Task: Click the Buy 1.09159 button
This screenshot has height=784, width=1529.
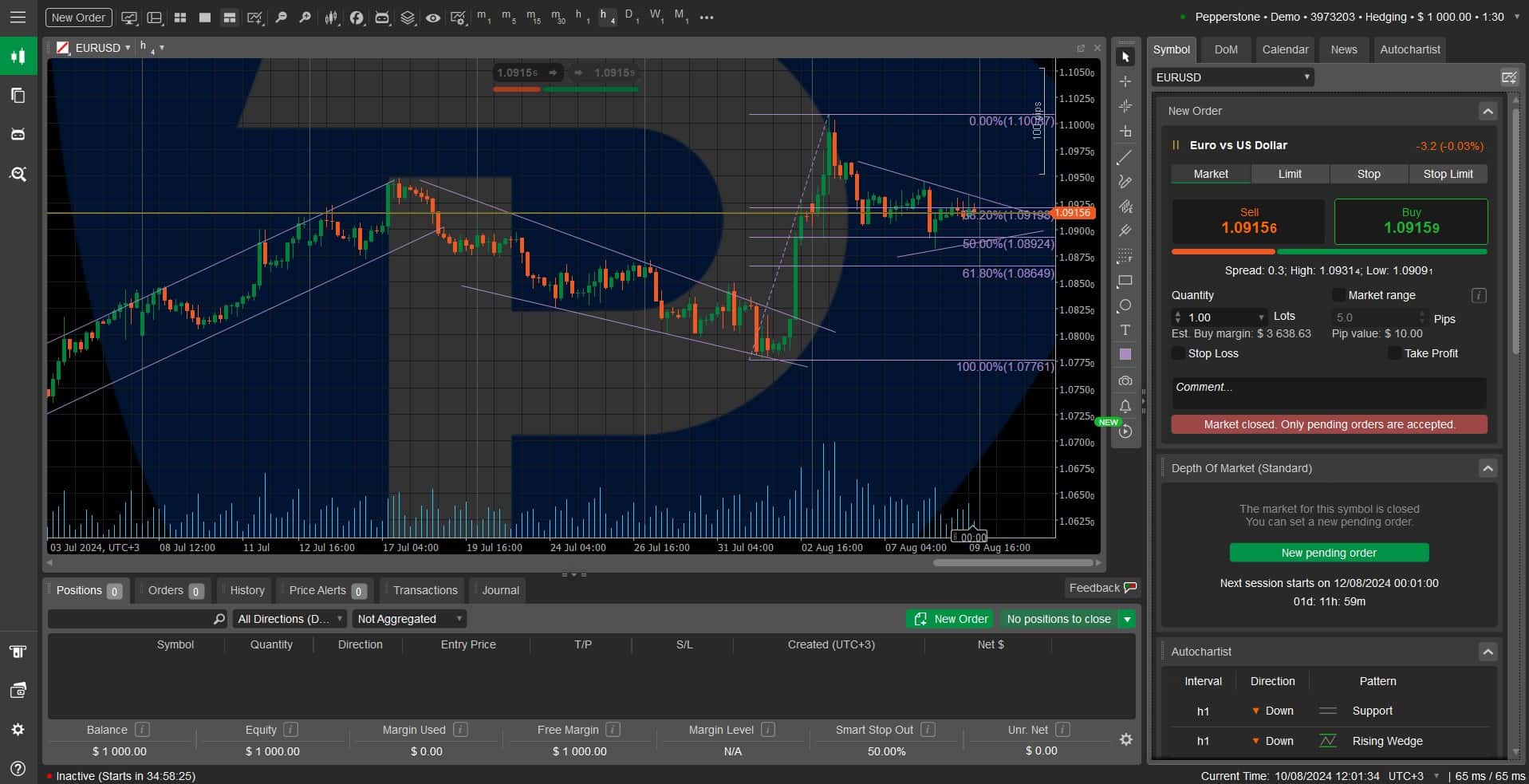Action: [x=1411, y=221]
